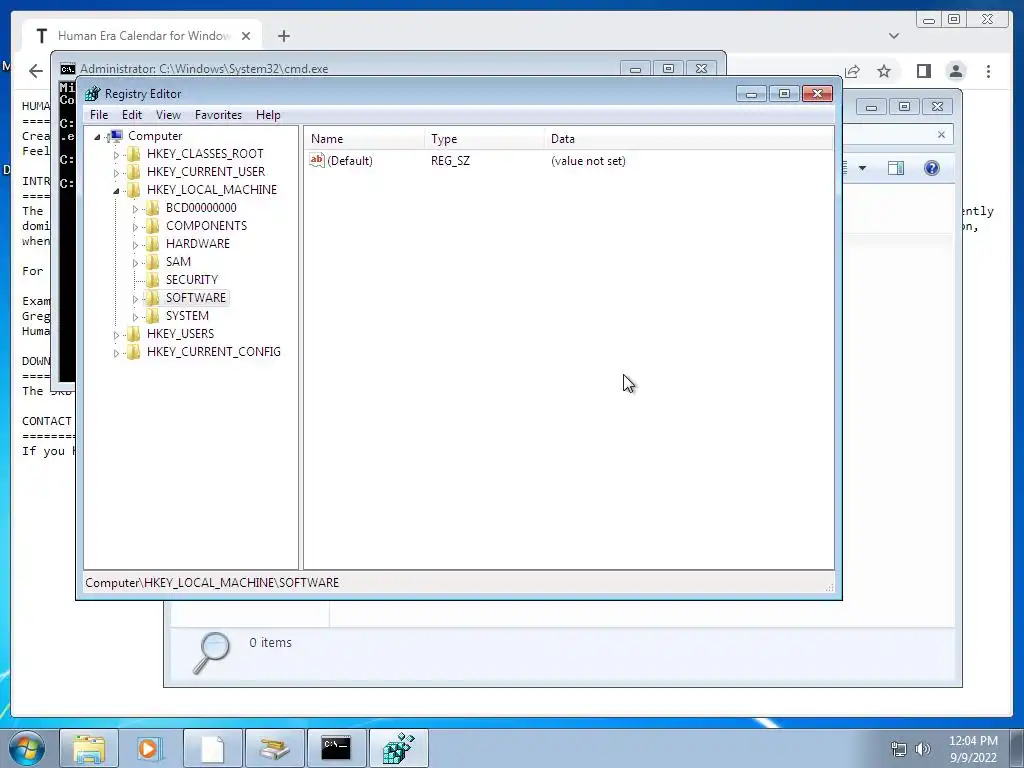
Task: Bookmark this page with the star icon
Action: [x=884, y=71]
